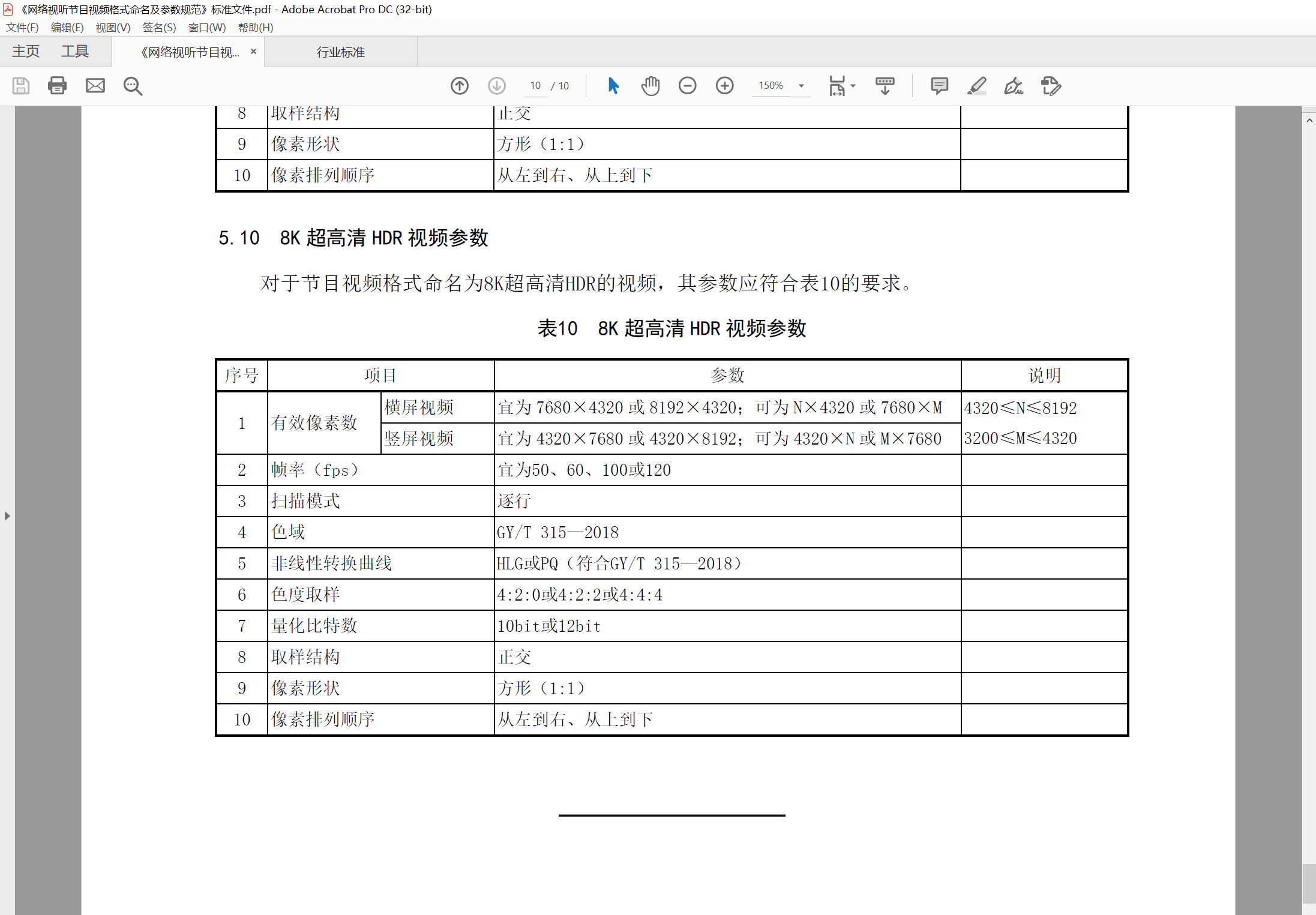The width and height of the screenshot is (1316, 915).
Task: Go to 主页 home view
Action: [26, 52]
